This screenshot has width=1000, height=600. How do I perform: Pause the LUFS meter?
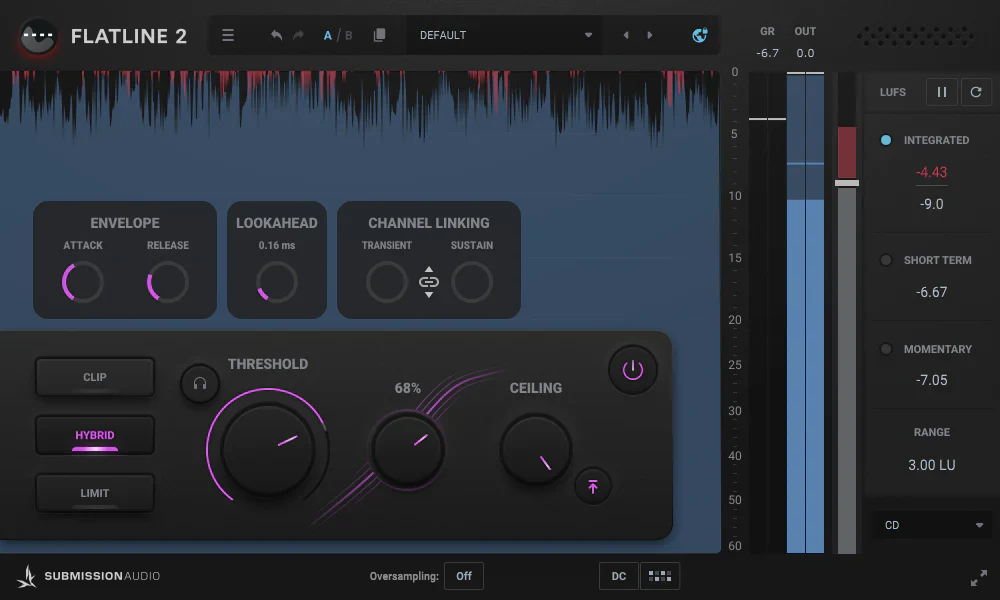click(x=941, y=91)
